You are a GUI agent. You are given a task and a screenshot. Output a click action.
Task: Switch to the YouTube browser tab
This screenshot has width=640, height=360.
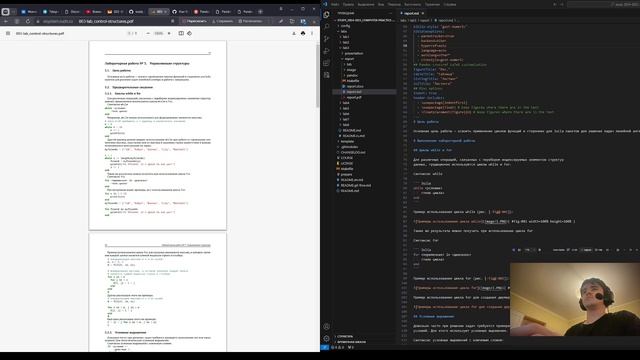tap(93, 12)
